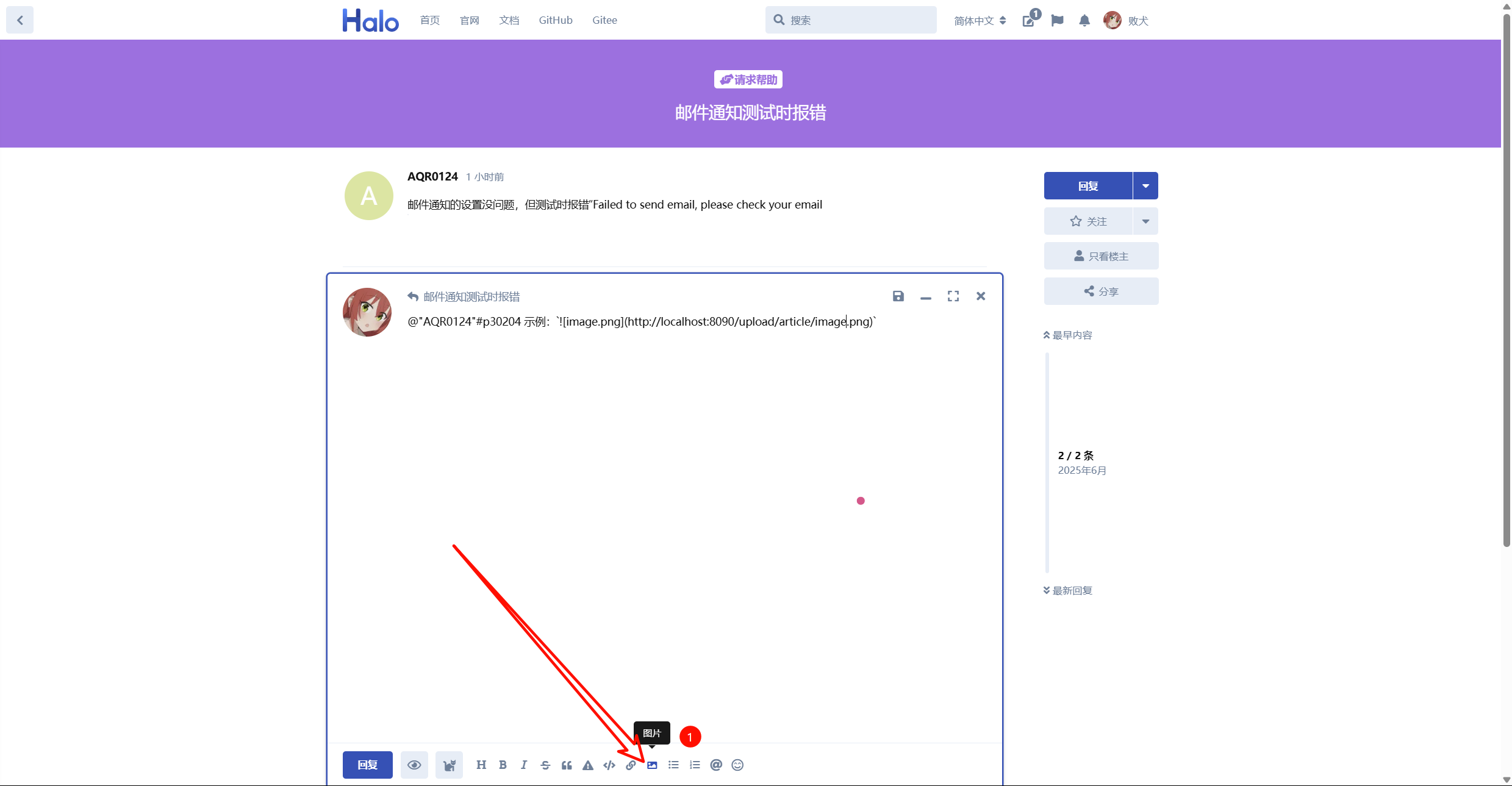Jump to 最新回复 in the scrubber

[x=1068, y=590]
